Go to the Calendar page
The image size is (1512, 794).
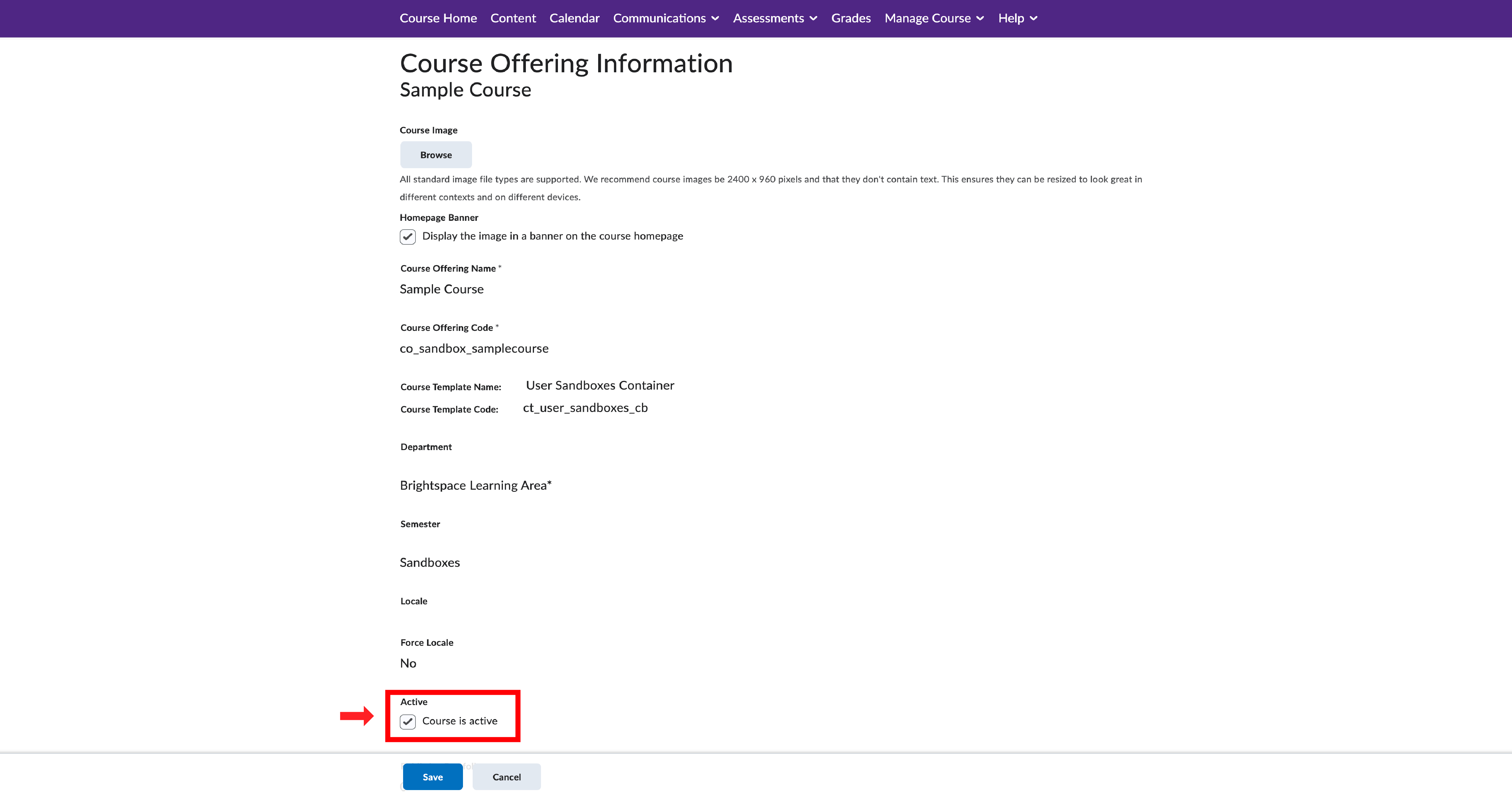575,18
